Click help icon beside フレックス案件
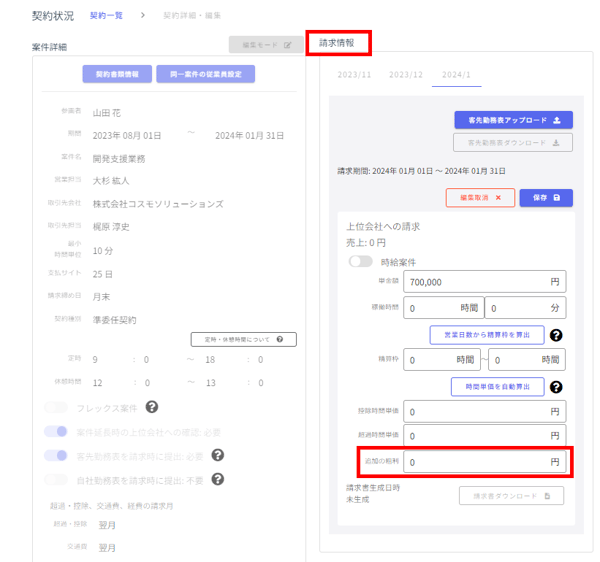Image resolution: width=600 pixels, height=562 pixels. click(x=152, y=406)
